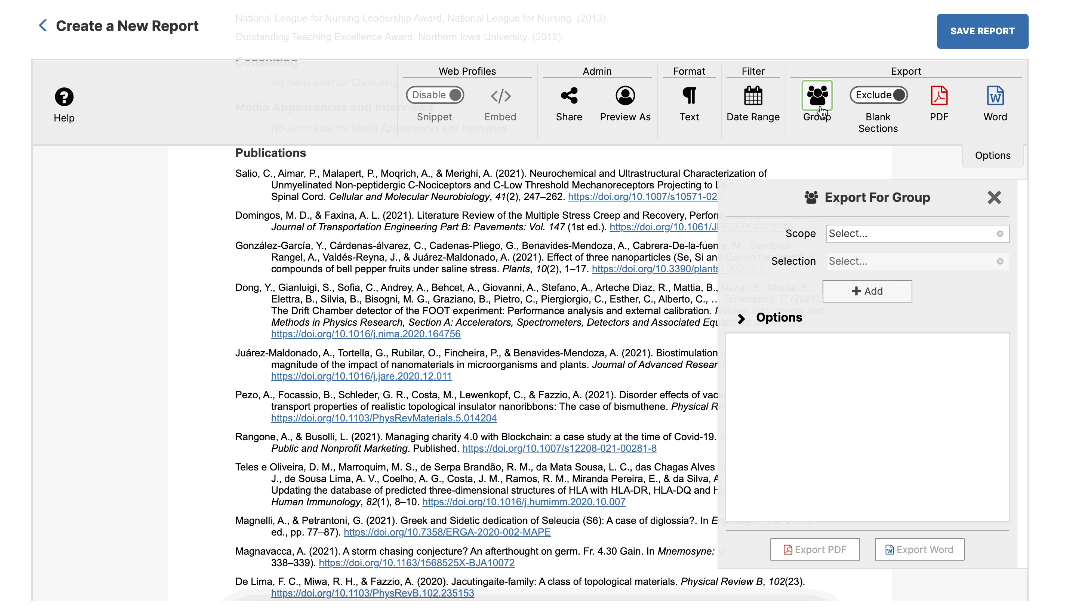
Task: Open the PhysRevMaterials.5.014204 DOI link
Action: (384, 418)
